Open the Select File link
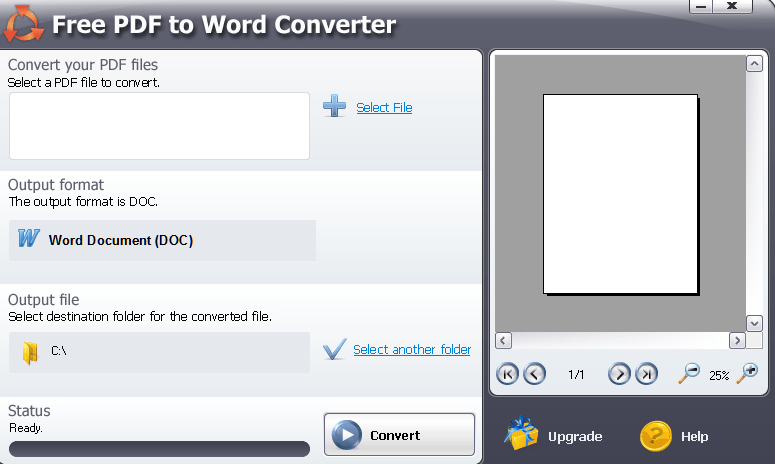Viewport: 775px width, 464px height. pos(384,107)
